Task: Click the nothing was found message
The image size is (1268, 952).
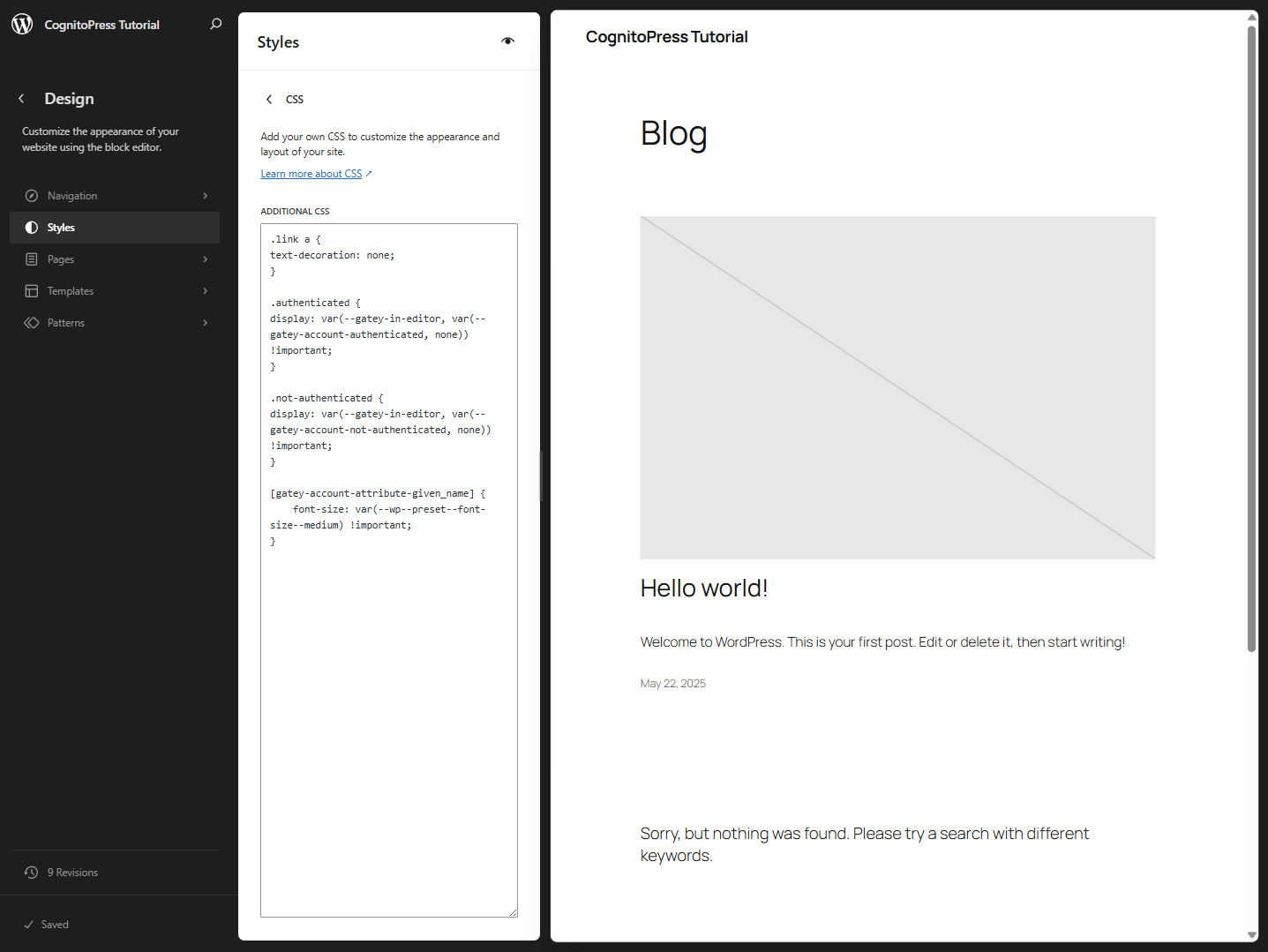Action: 864,844
